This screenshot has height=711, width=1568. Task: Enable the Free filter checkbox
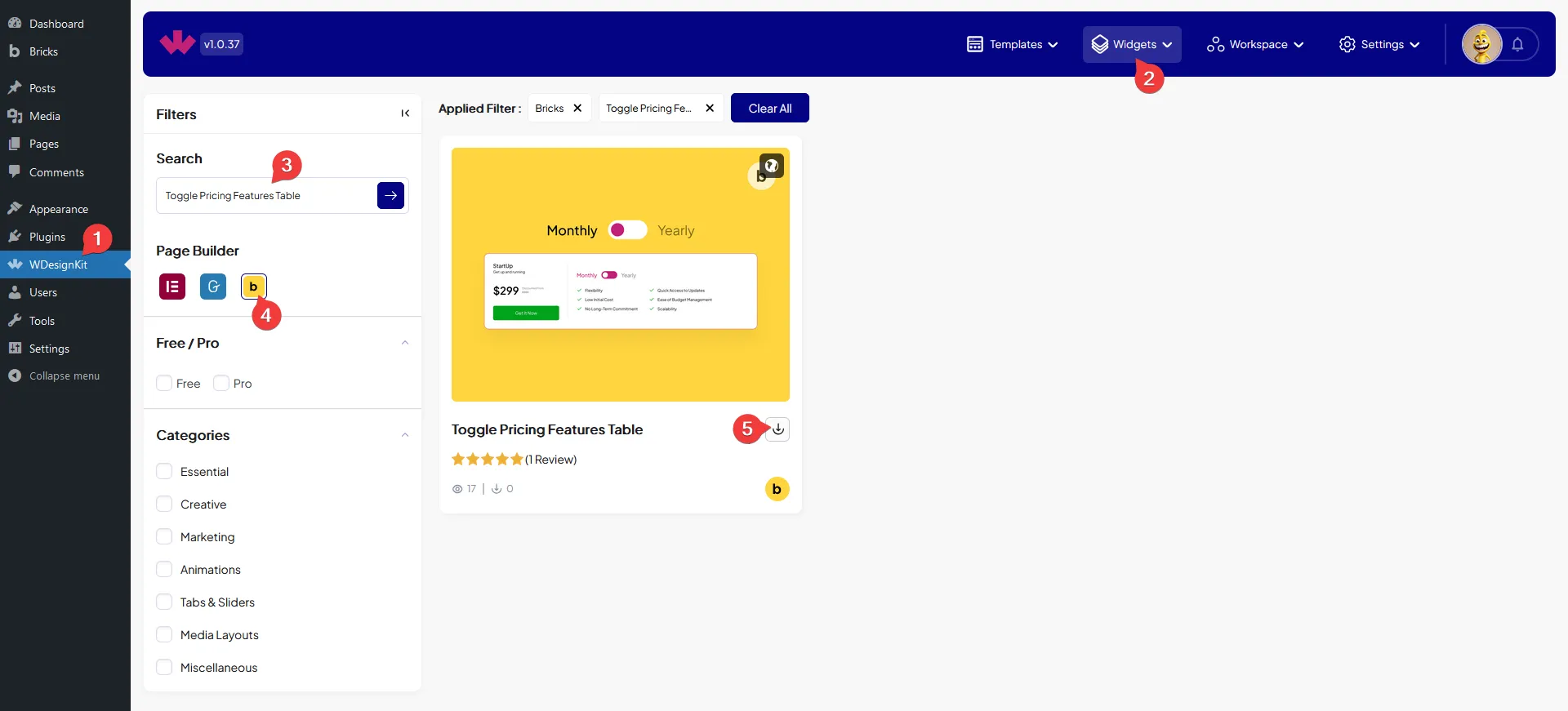[x=164, y=384]
